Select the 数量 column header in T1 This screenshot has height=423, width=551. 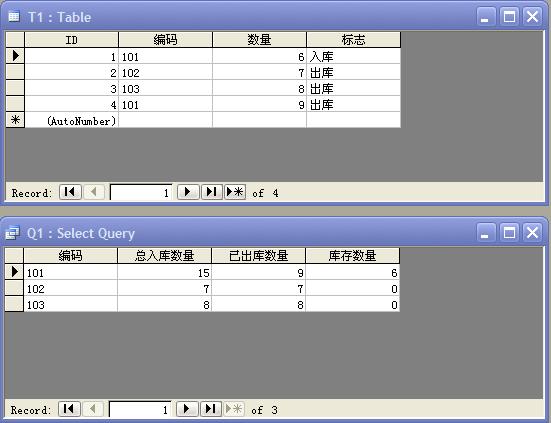click(259, 40)
